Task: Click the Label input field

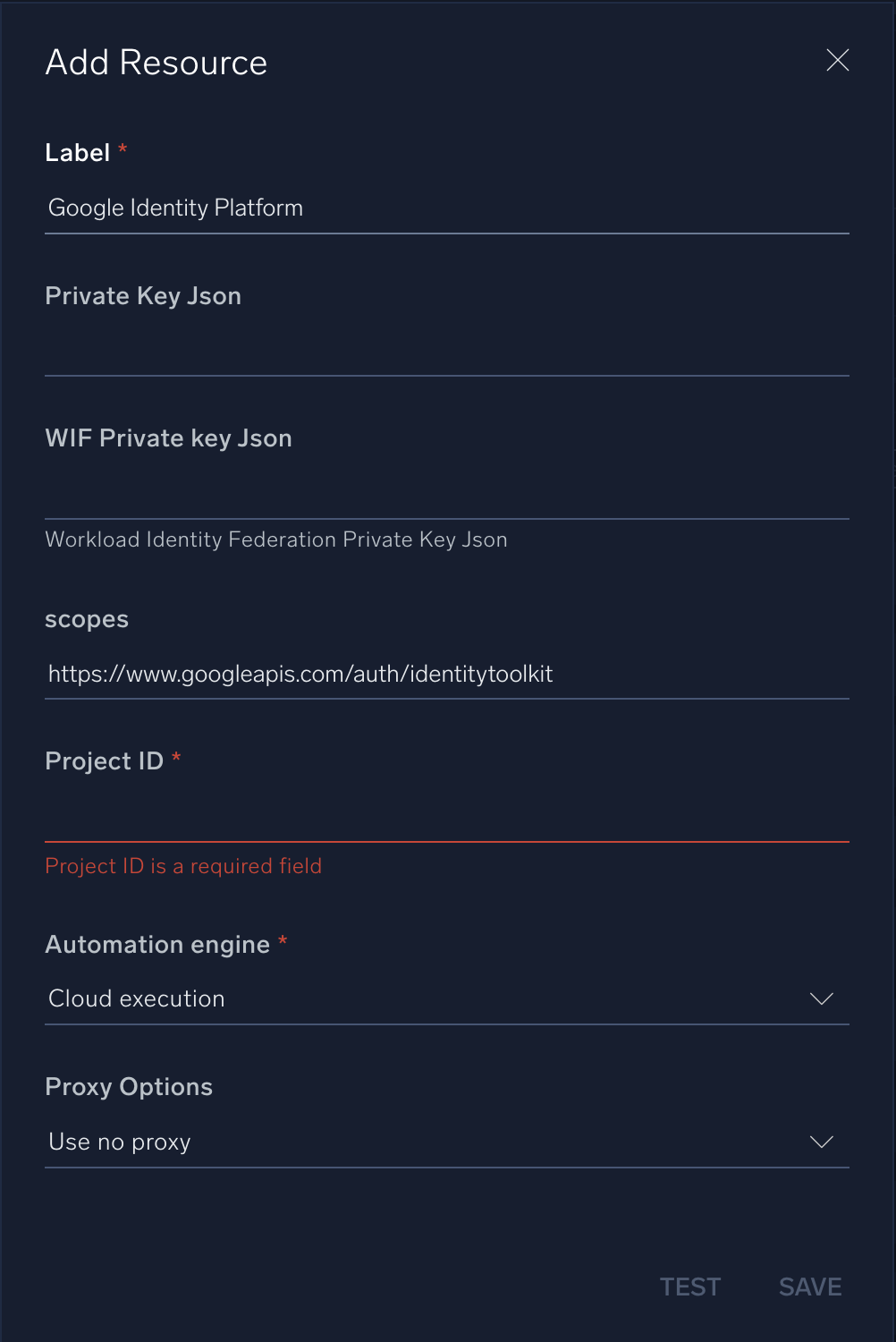Action: coord(447,208)
